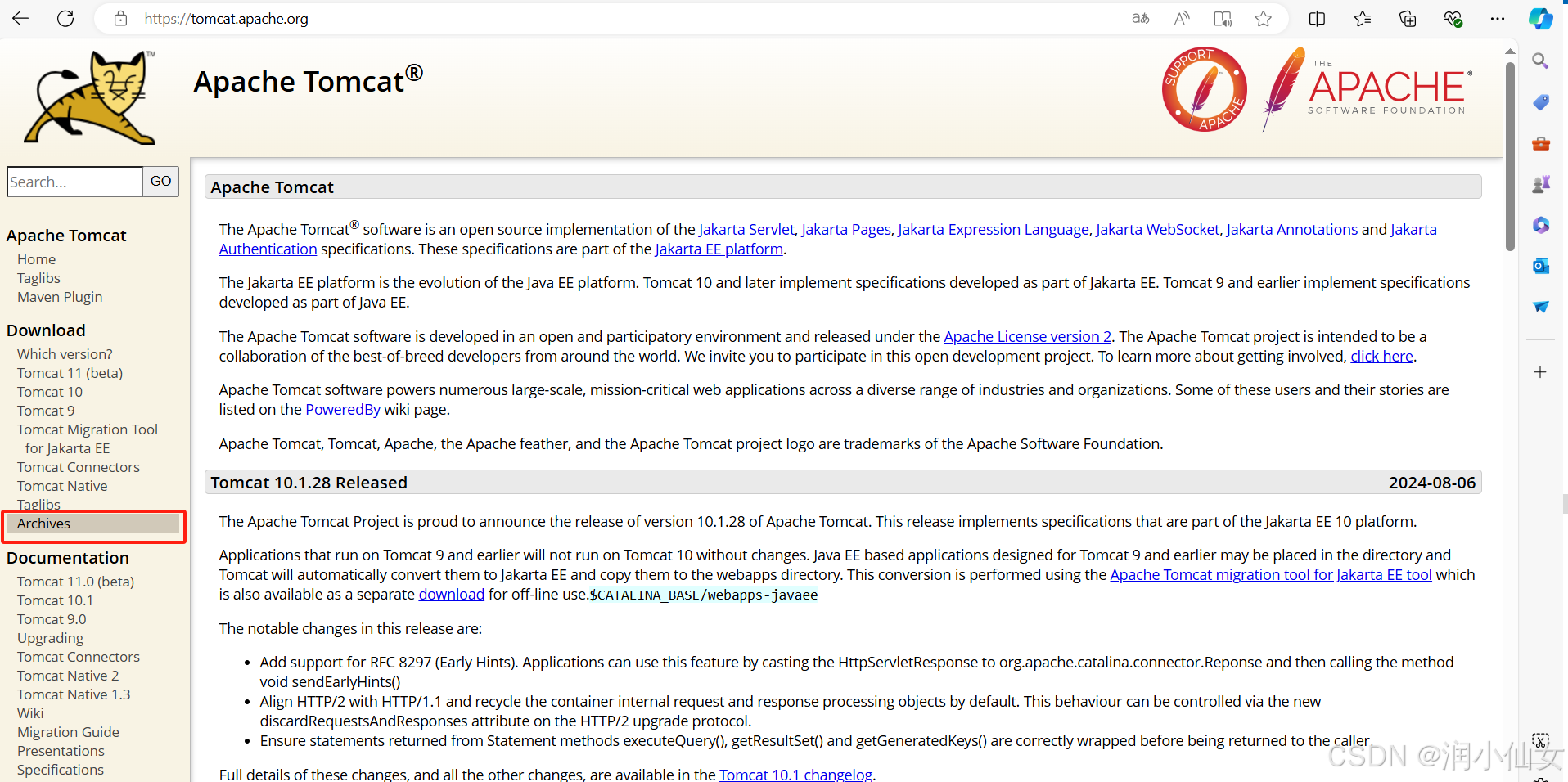Viewport: 1568px width, 782px height.
Task: Open Tomcat Connectors under Download
Action: 79,467
